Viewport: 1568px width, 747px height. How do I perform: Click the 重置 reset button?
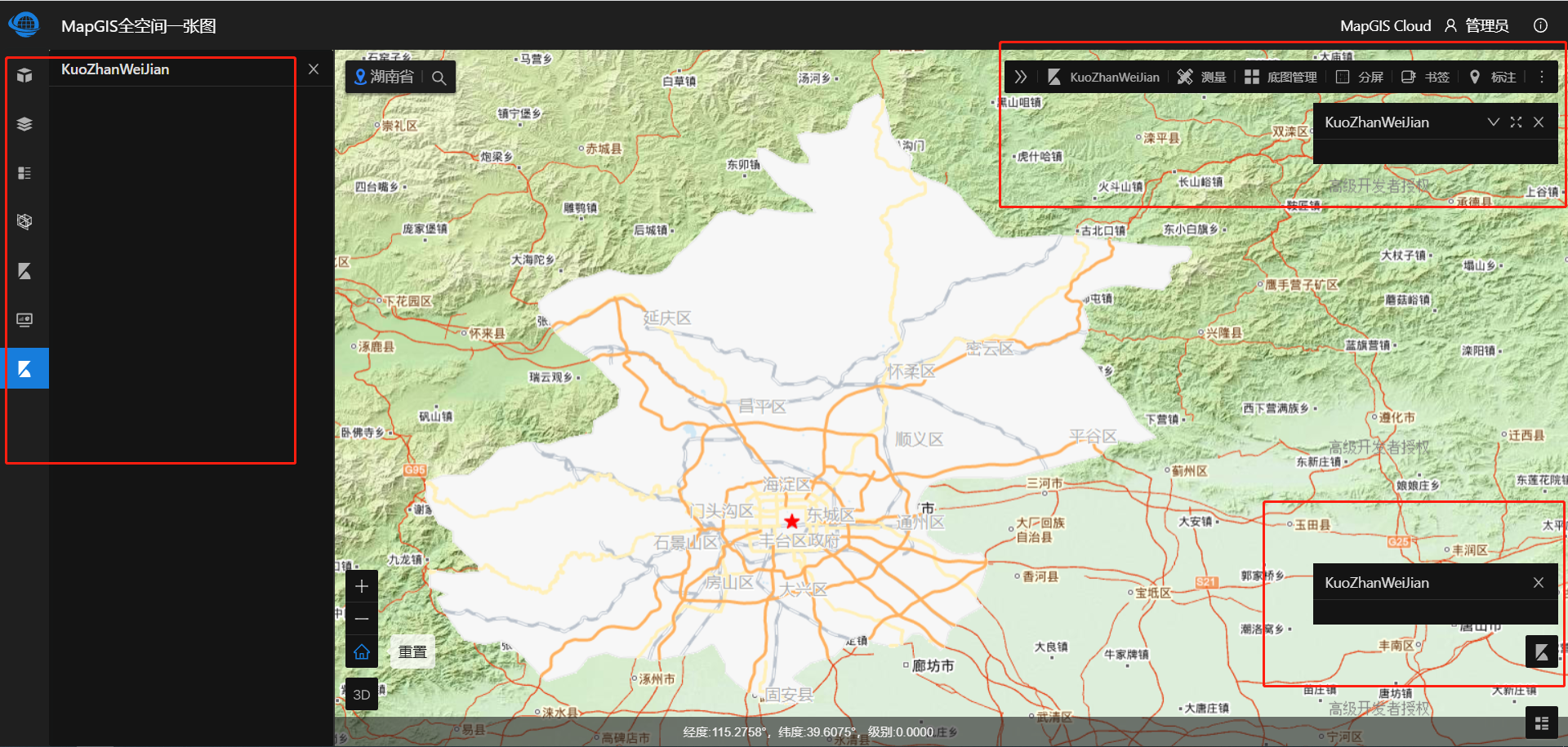pyautogui.click(x=412, y=651)
